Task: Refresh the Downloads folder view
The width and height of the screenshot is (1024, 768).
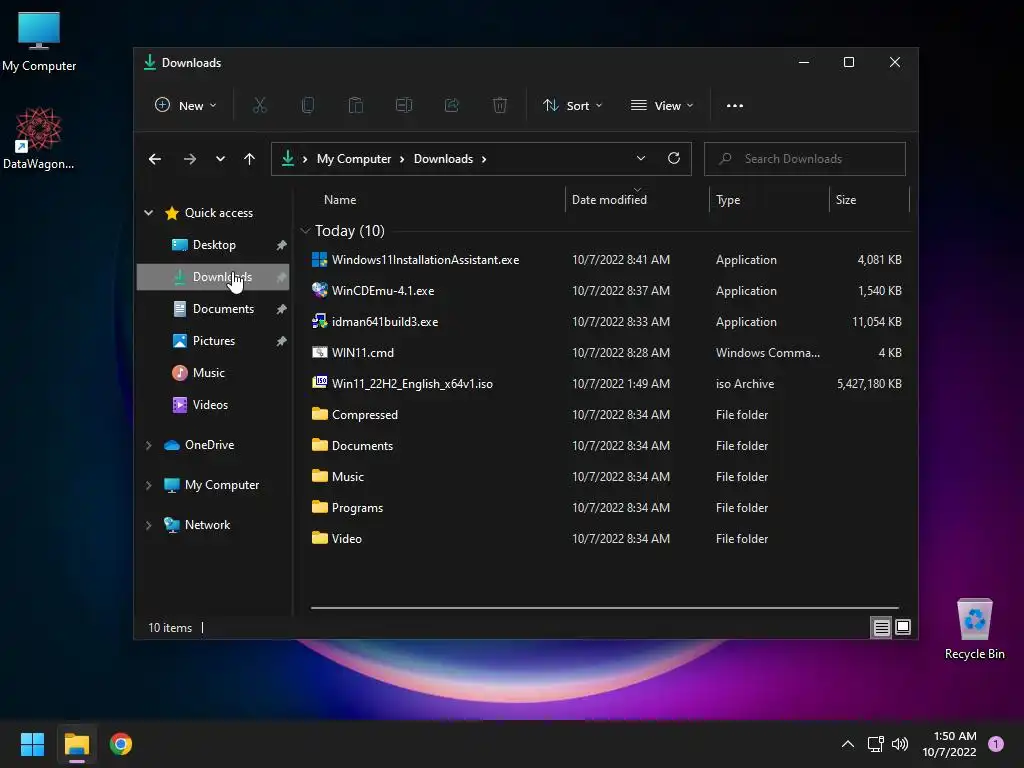Action: [674, 158]
